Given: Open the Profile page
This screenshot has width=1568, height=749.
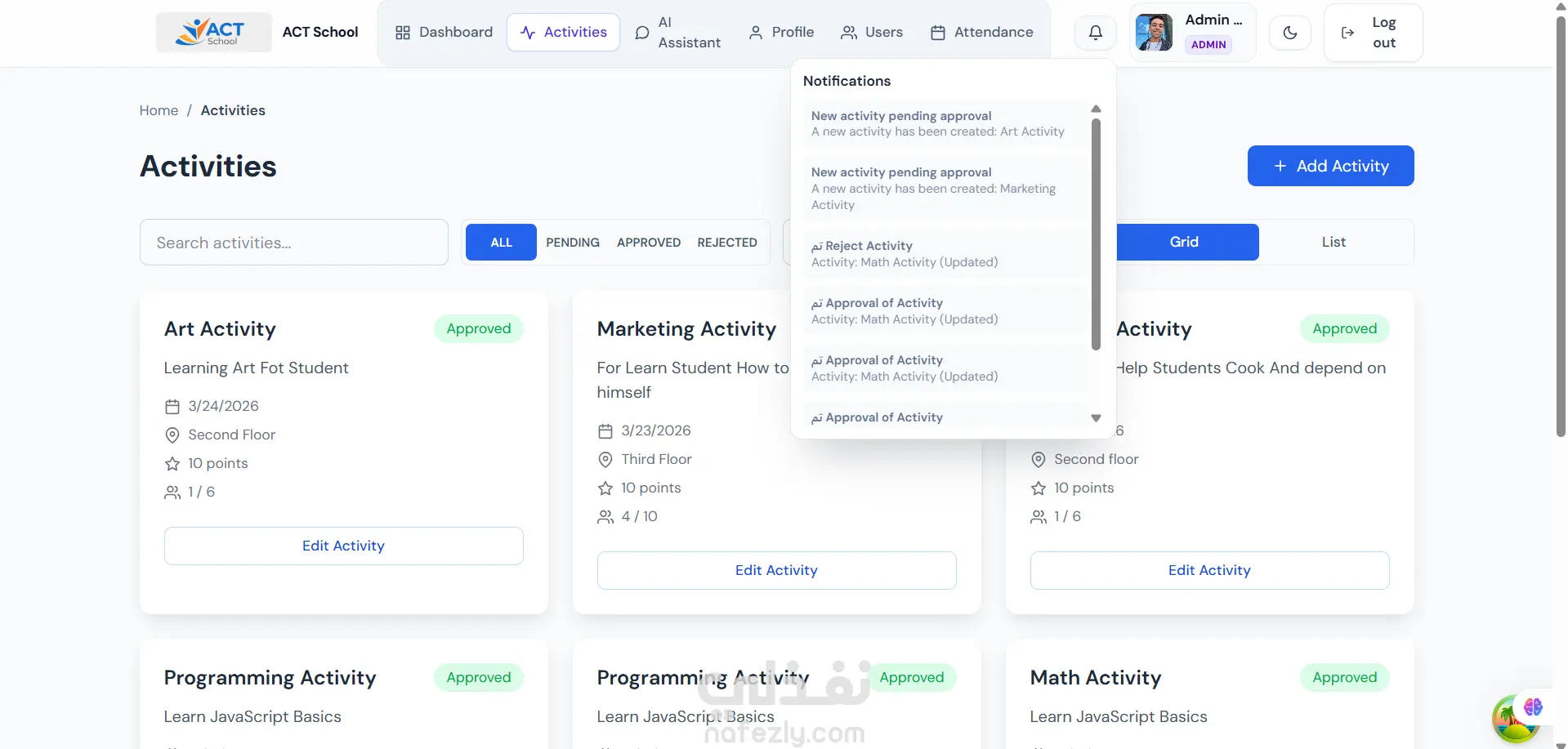Looking at the screenshot, I should [x=781, y=33].
